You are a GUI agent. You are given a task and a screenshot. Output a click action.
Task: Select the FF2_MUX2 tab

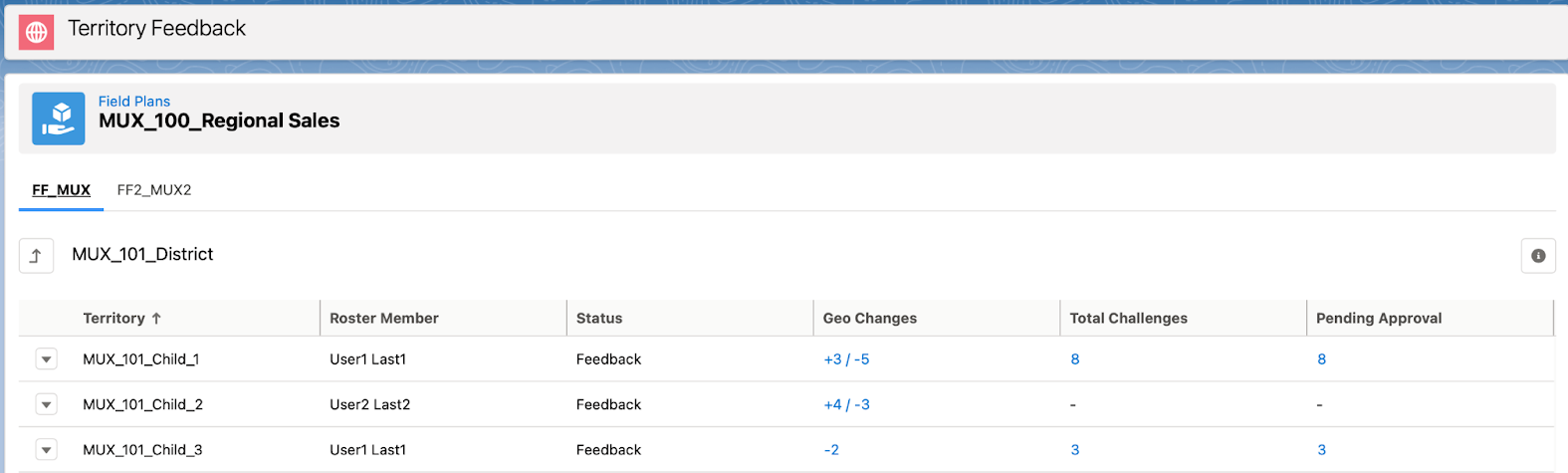[x=154, y=190]
